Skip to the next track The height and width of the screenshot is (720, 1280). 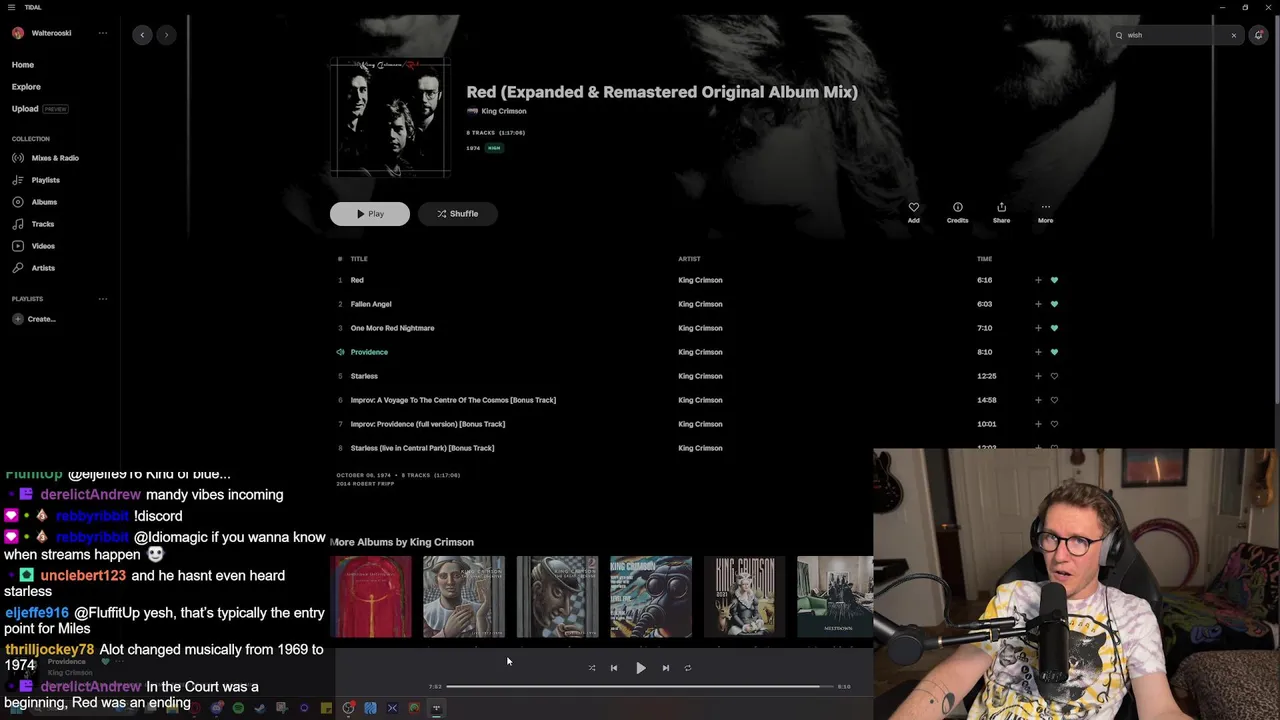(665, 668)
